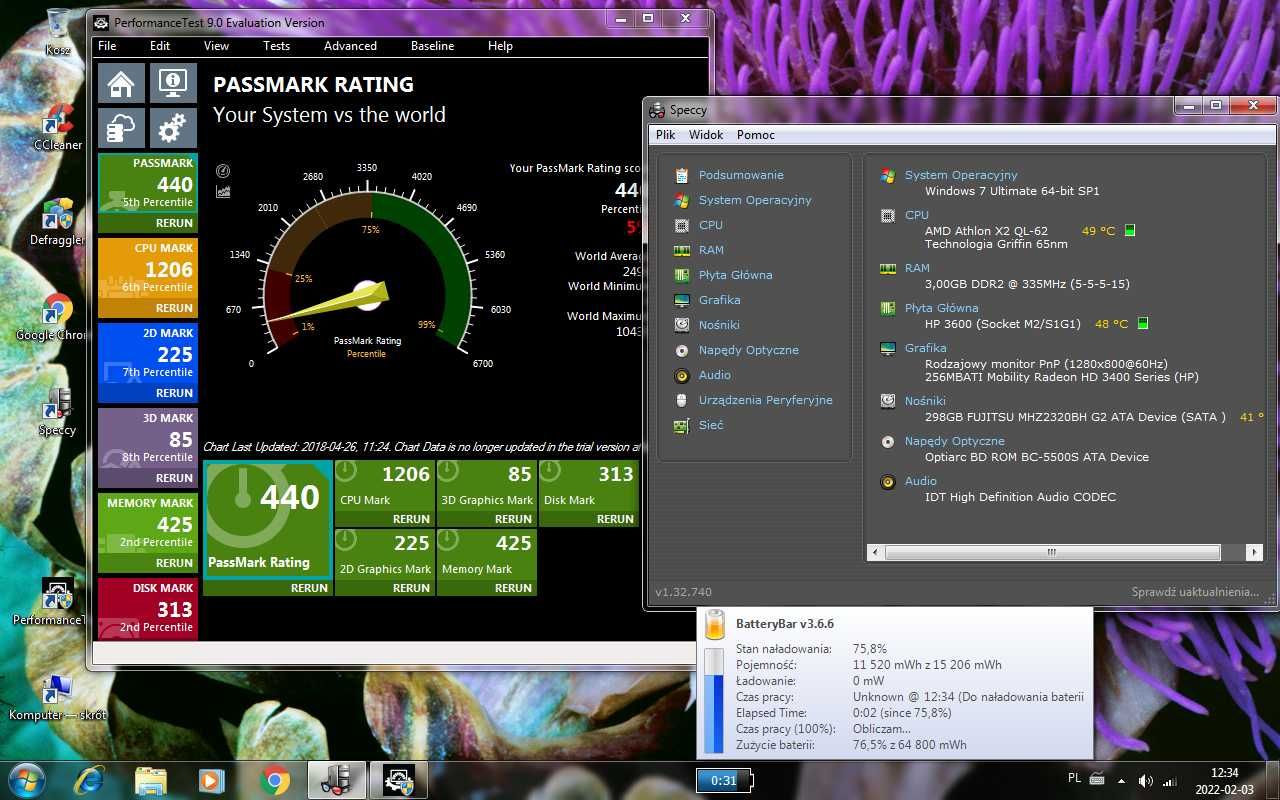Click Windows Start orb
This screenshot has width=1280, height=800.
point(26,779)
